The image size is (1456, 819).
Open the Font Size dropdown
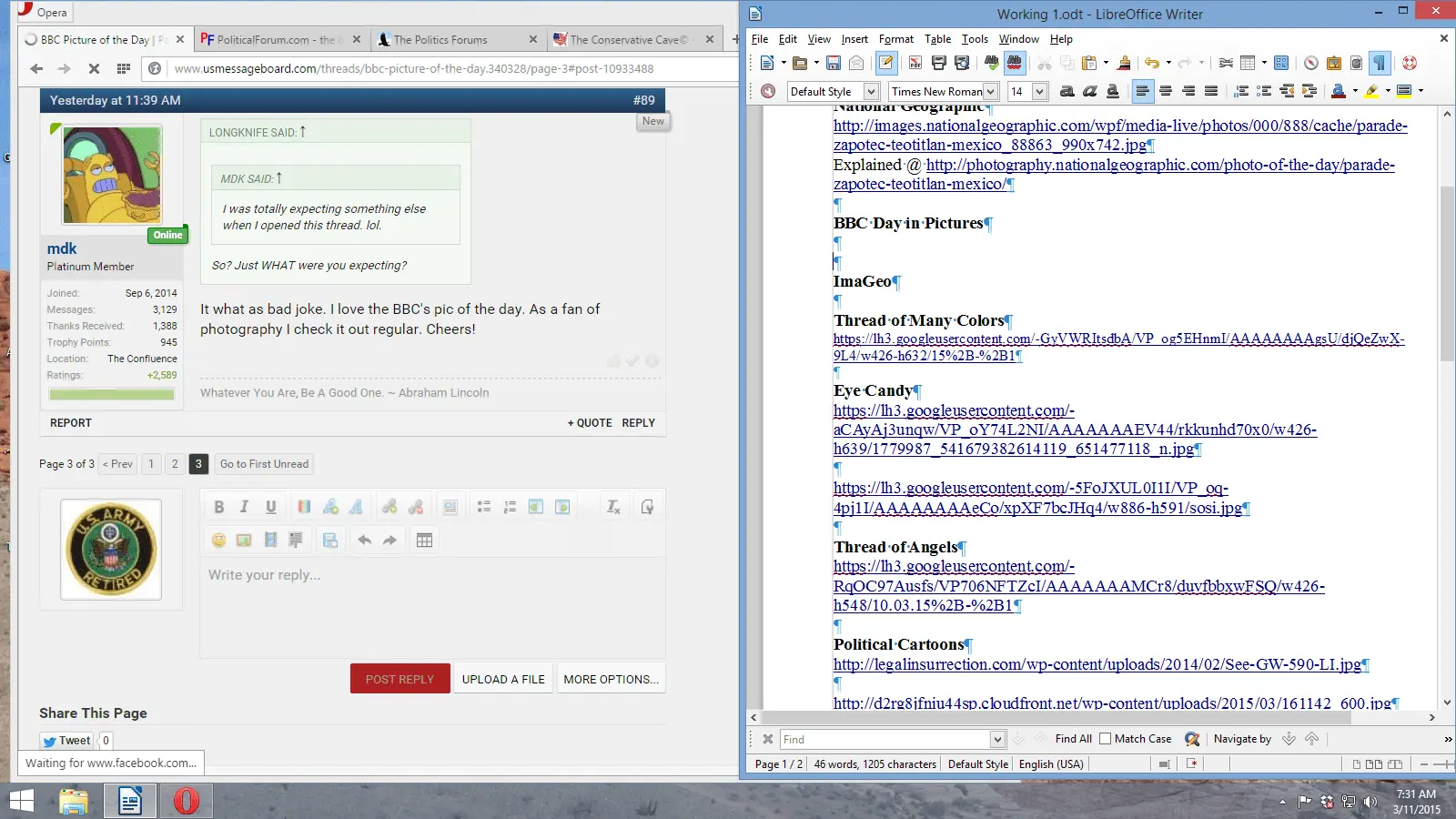click(x=1039, y=91)
